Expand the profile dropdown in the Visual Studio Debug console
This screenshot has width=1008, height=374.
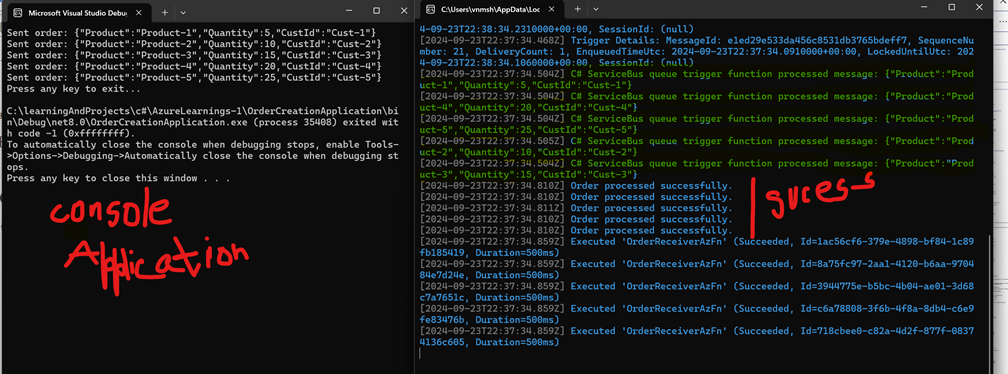[183, 12]
